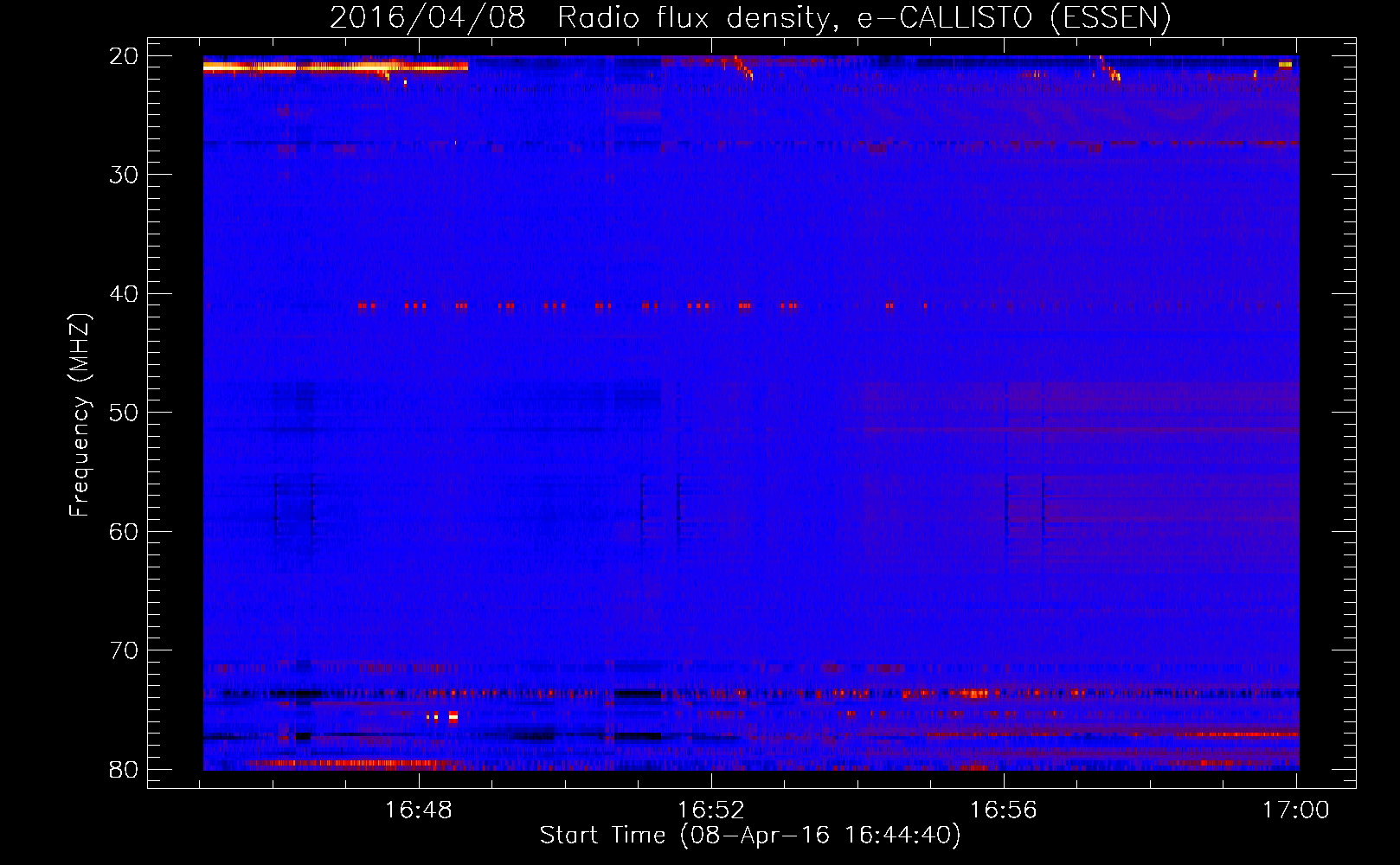
Task: Select the 'Frequency (MHZ)' axis label
Action: pyautogui.click(x=80, y=415)
